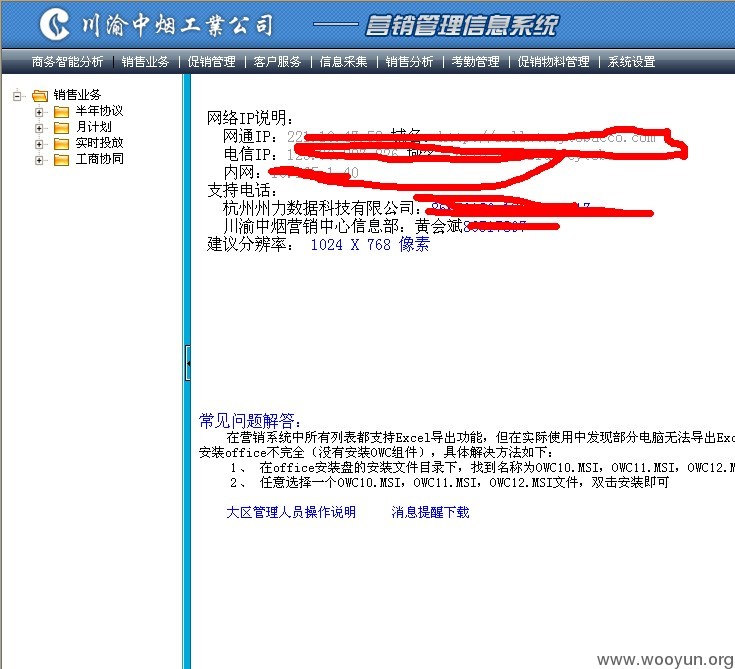
Task: Click the 网络IP说明 heading
Action: coord(250,118)
